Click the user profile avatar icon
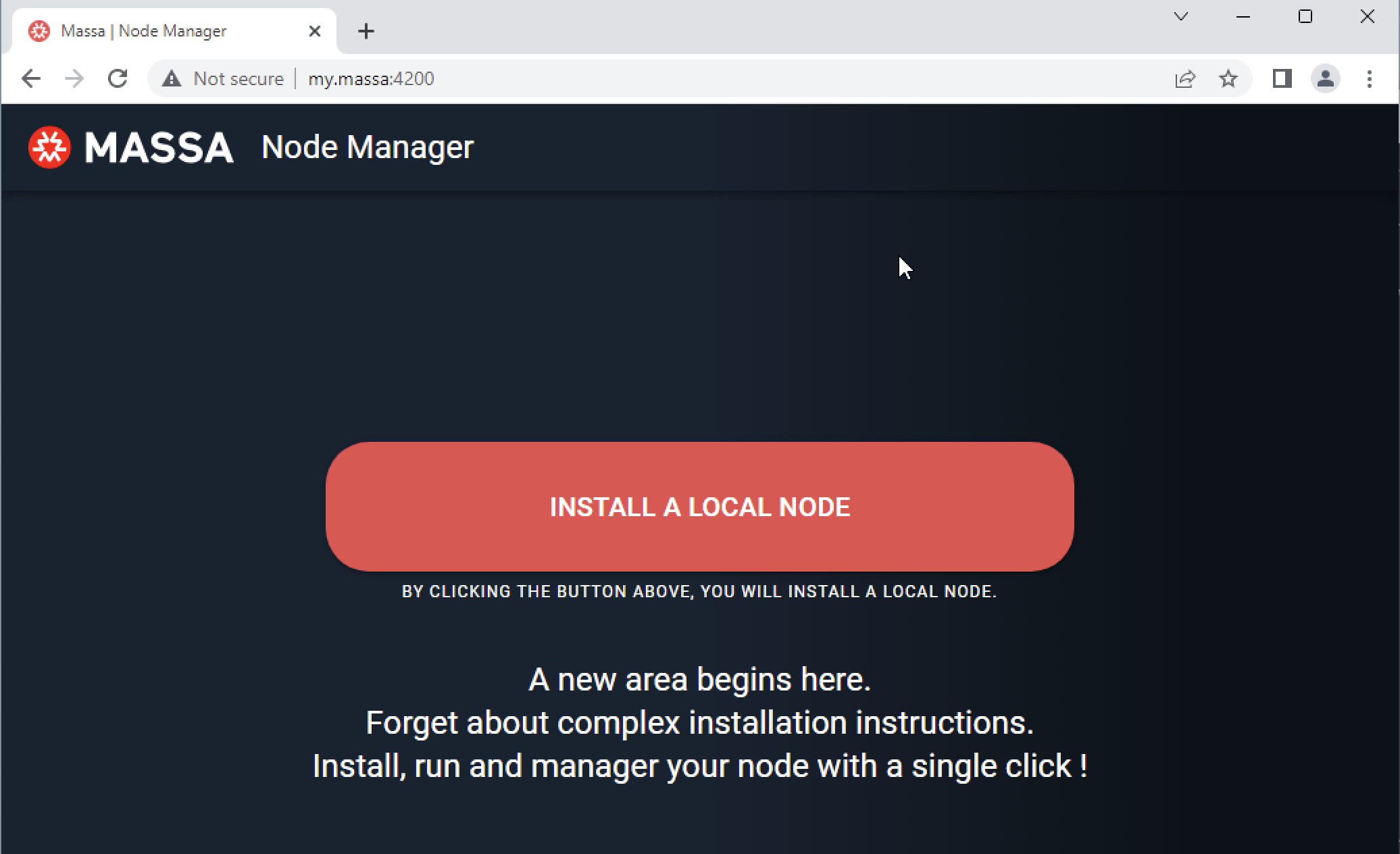 [1325, 78]
